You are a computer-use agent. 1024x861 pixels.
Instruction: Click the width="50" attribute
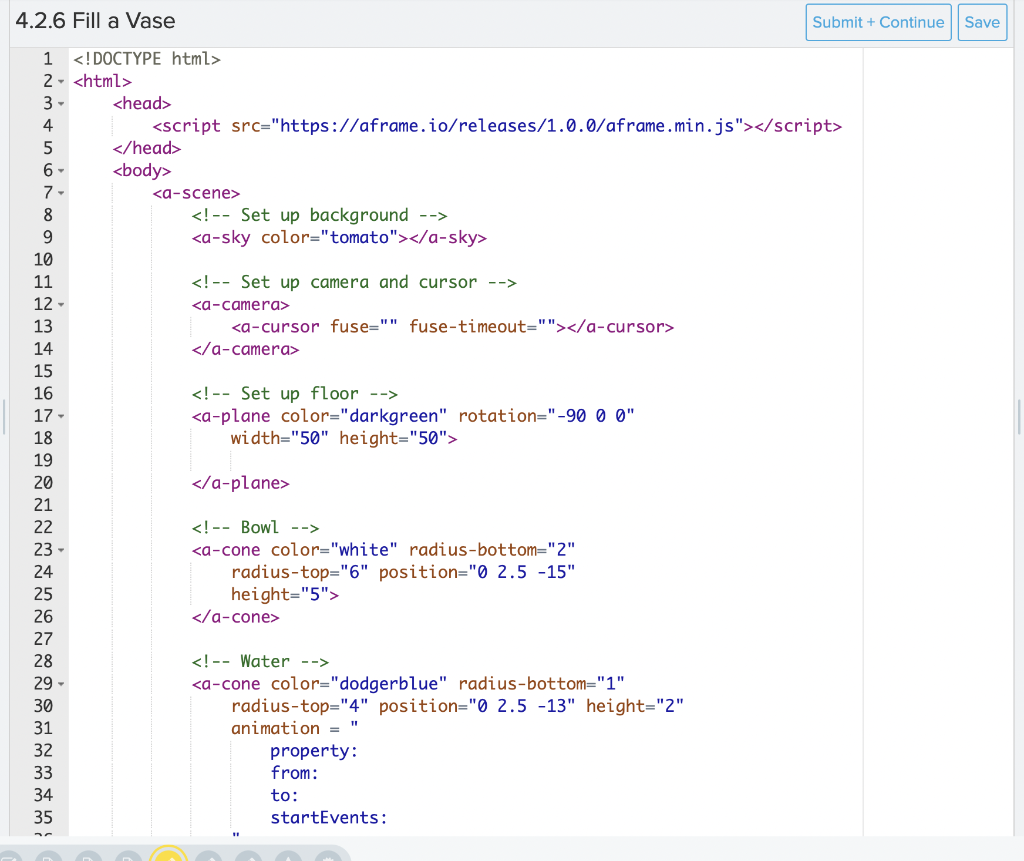[280, 438]
